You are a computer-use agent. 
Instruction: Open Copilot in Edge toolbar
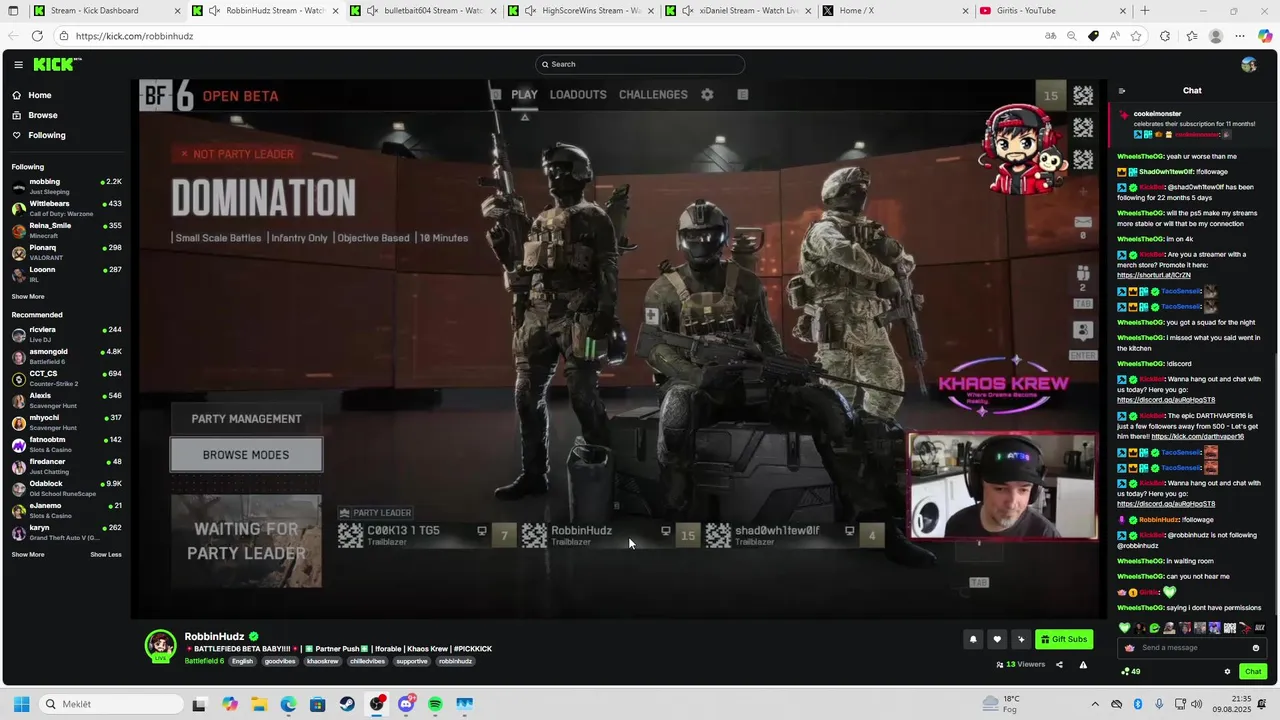(x=1265, y=36)
